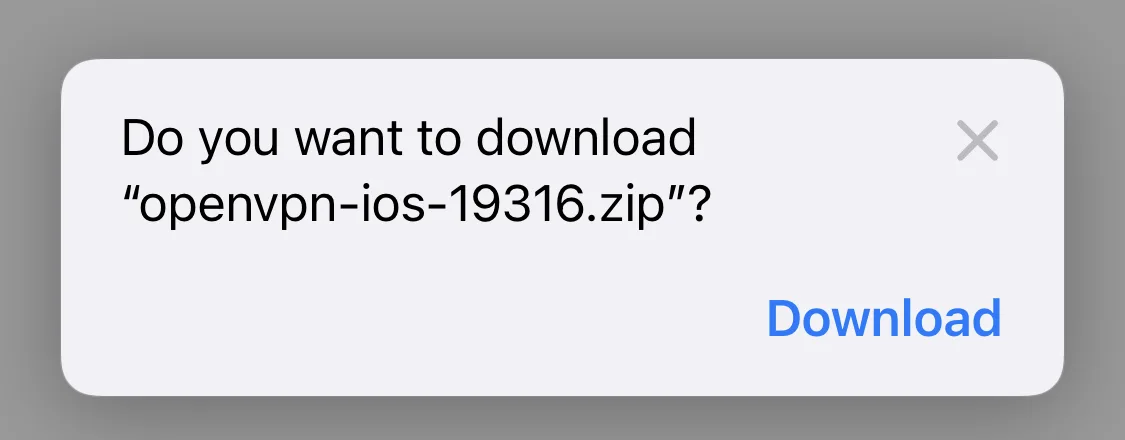Close the download confirmation dialog
The height and width of the screenshot is (440, 1125).
977,141
